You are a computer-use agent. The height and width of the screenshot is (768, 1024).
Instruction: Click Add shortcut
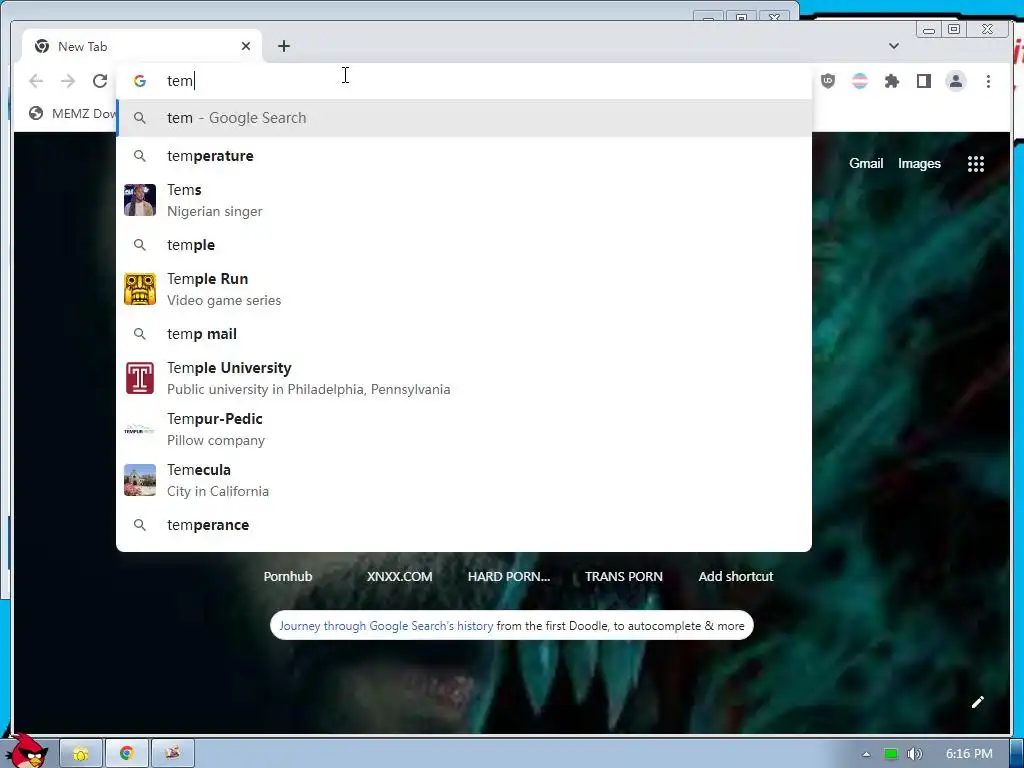point(735,577)
